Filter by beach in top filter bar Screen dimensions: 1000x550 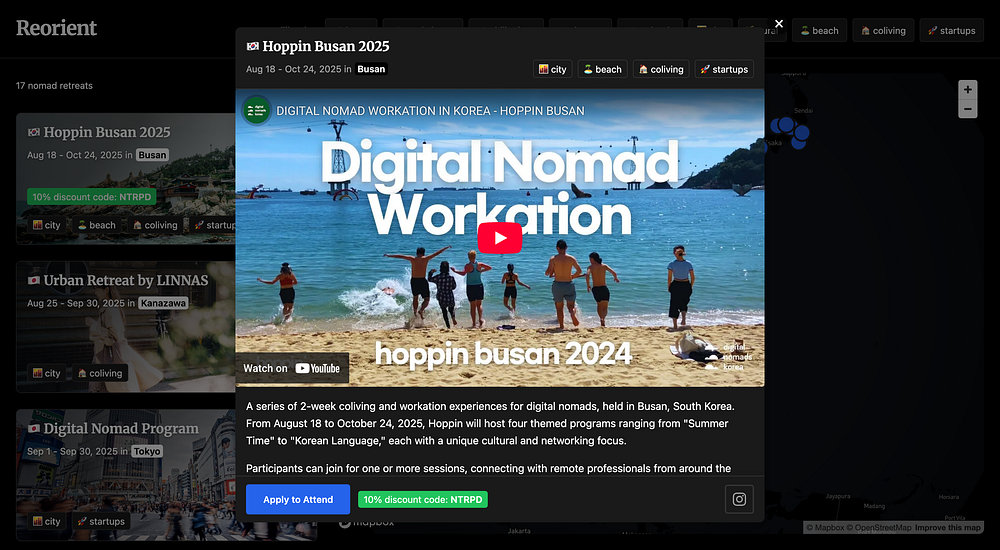point(820,31)
